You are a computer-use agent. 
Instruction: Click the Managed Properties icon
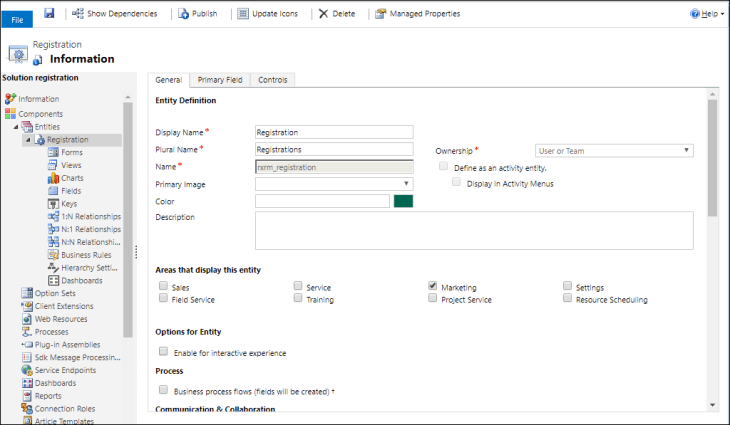pyautogui.click(x=380, y=14)
